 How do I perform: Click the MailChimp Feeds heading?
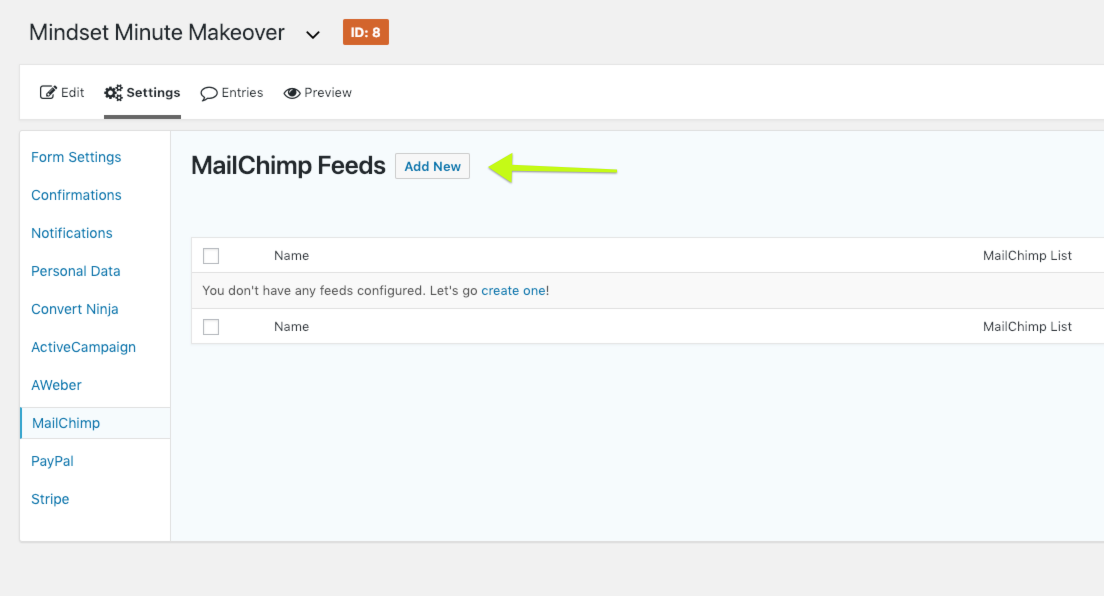pos(289,166)
